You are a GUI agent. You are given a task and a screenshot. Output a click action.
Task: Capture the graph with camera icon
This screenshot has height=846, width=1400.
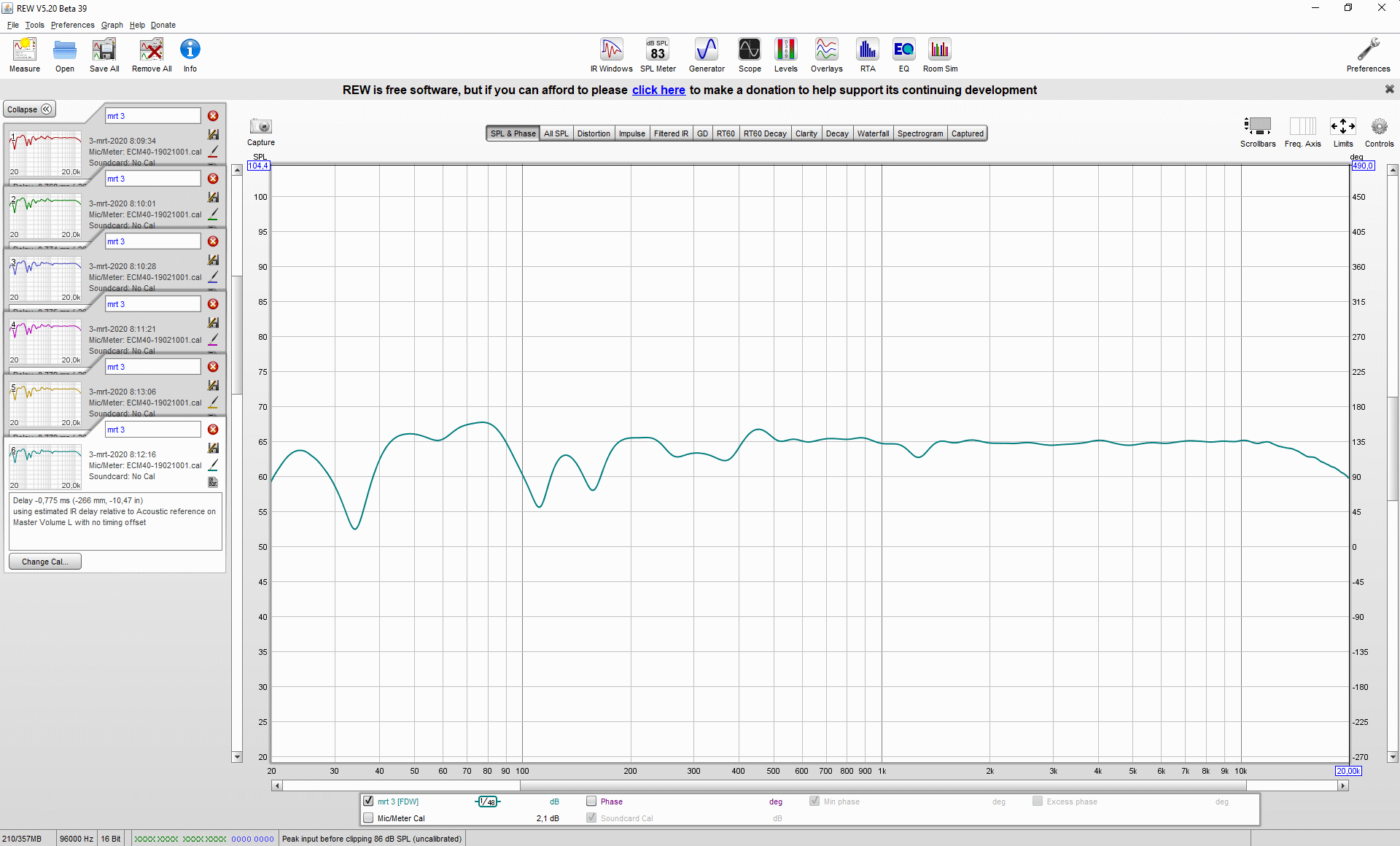point(260,131)
